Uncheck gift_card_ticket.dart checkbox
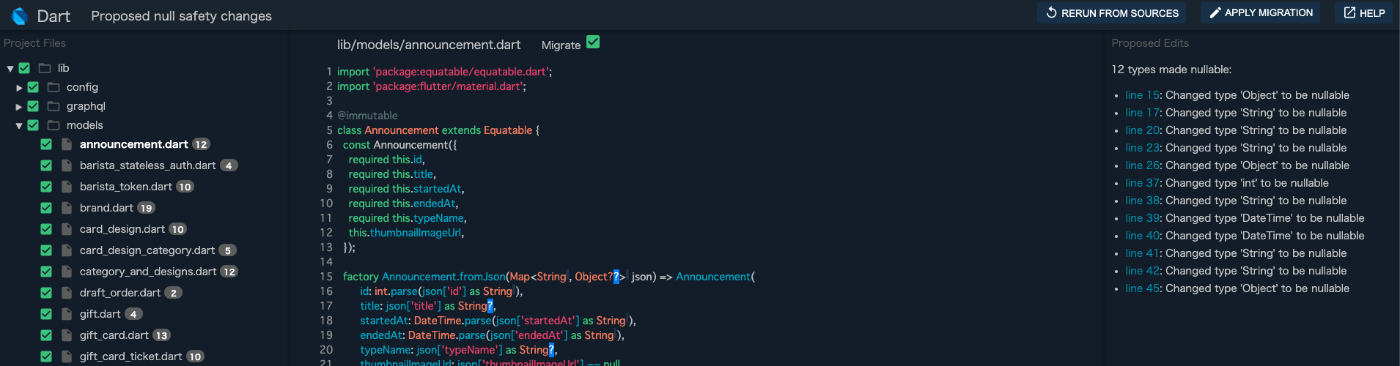This screenshot has width=1400, height=366. tap(46, 356)
